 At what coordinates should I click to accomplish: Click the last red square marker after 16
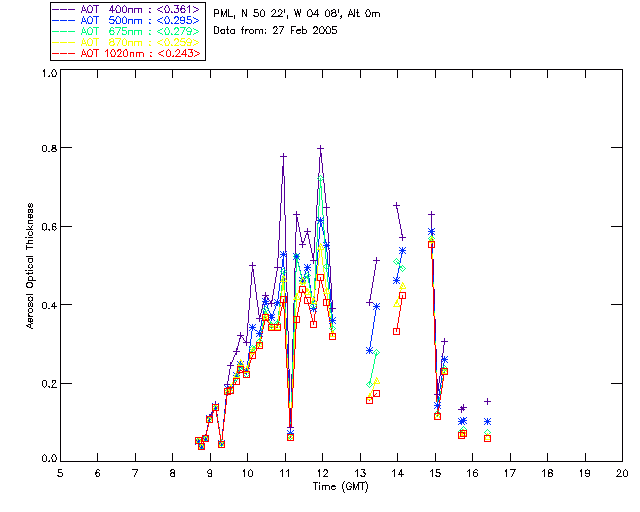[487, 439]
